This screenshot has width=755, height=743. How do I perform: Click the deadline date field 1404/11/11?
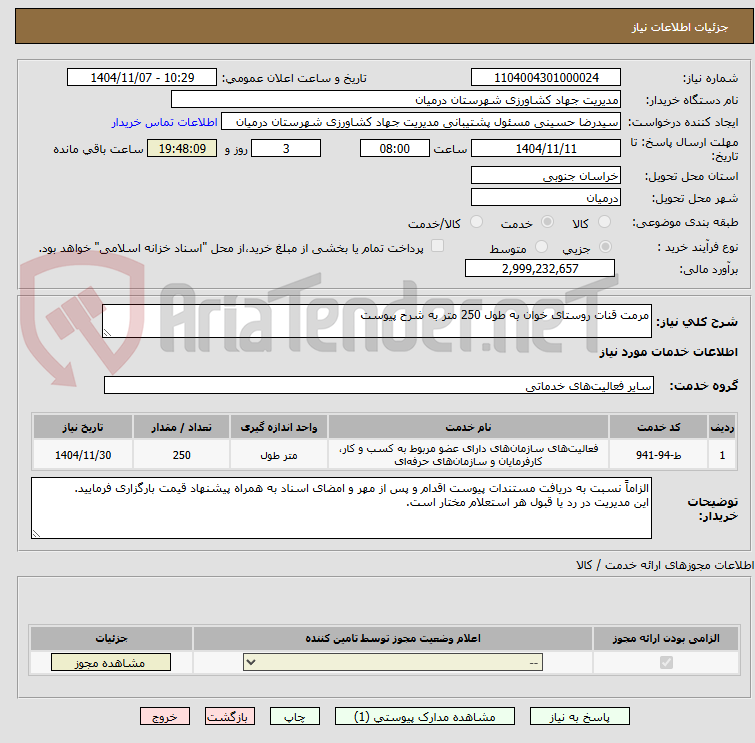(546, 148)
